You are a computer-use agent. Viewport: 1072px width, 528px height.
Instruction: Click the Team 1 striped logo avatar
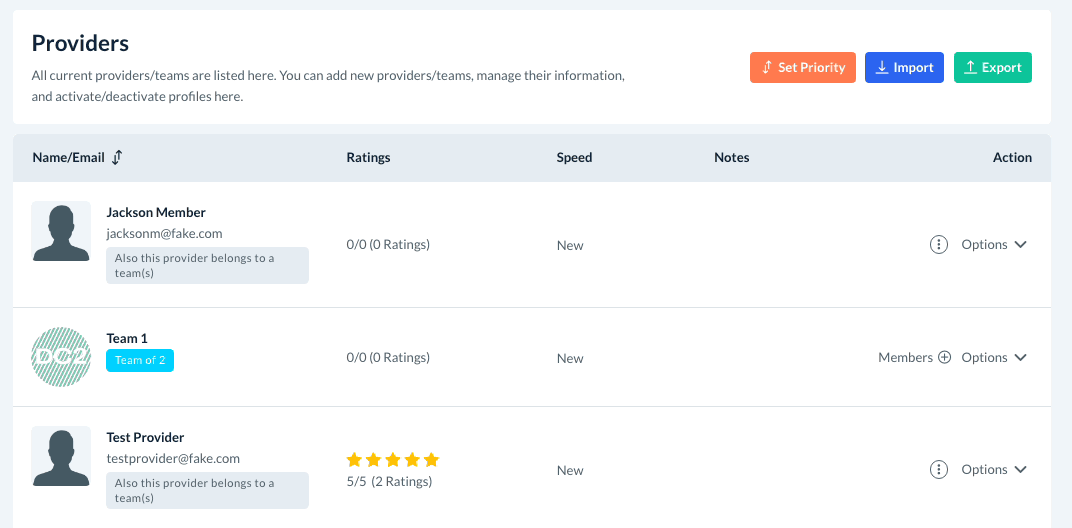[x=61, y=357]
